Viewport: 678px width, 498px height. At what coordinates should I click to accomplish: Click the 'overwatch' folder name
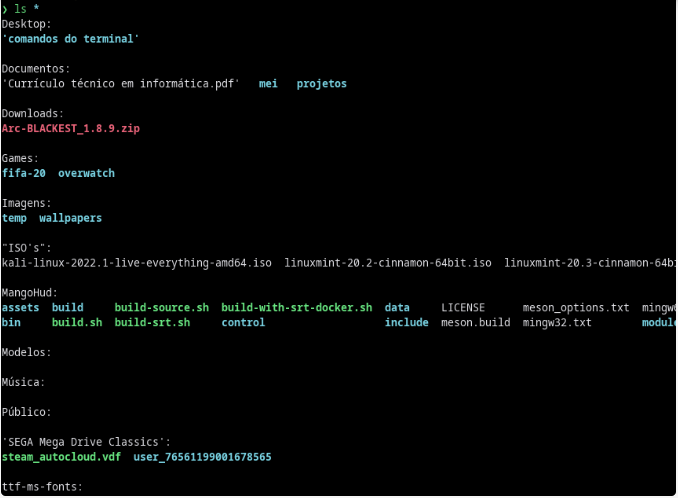pos(86,173)
